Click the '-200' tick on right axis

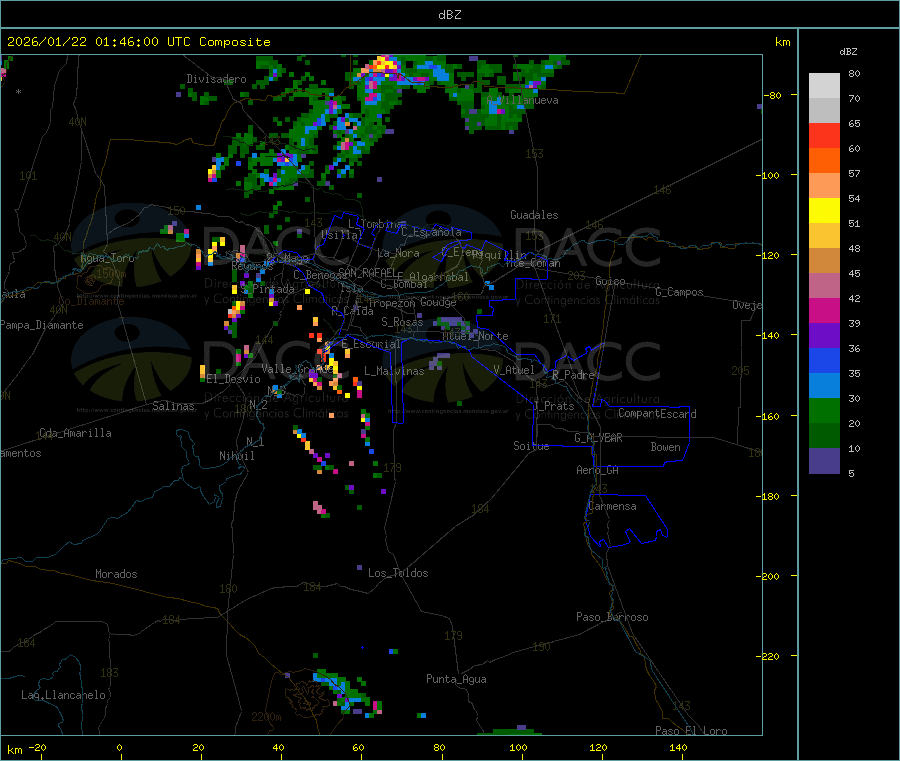[x=767, y=576]
